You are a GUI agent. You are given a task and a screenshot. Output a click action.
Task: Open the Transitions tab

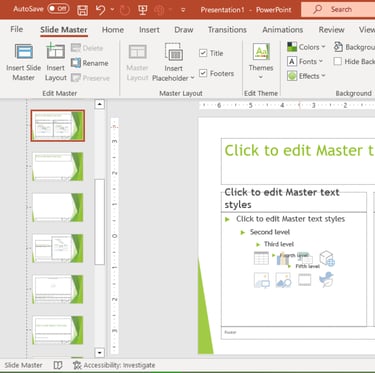tap(227, 30)
